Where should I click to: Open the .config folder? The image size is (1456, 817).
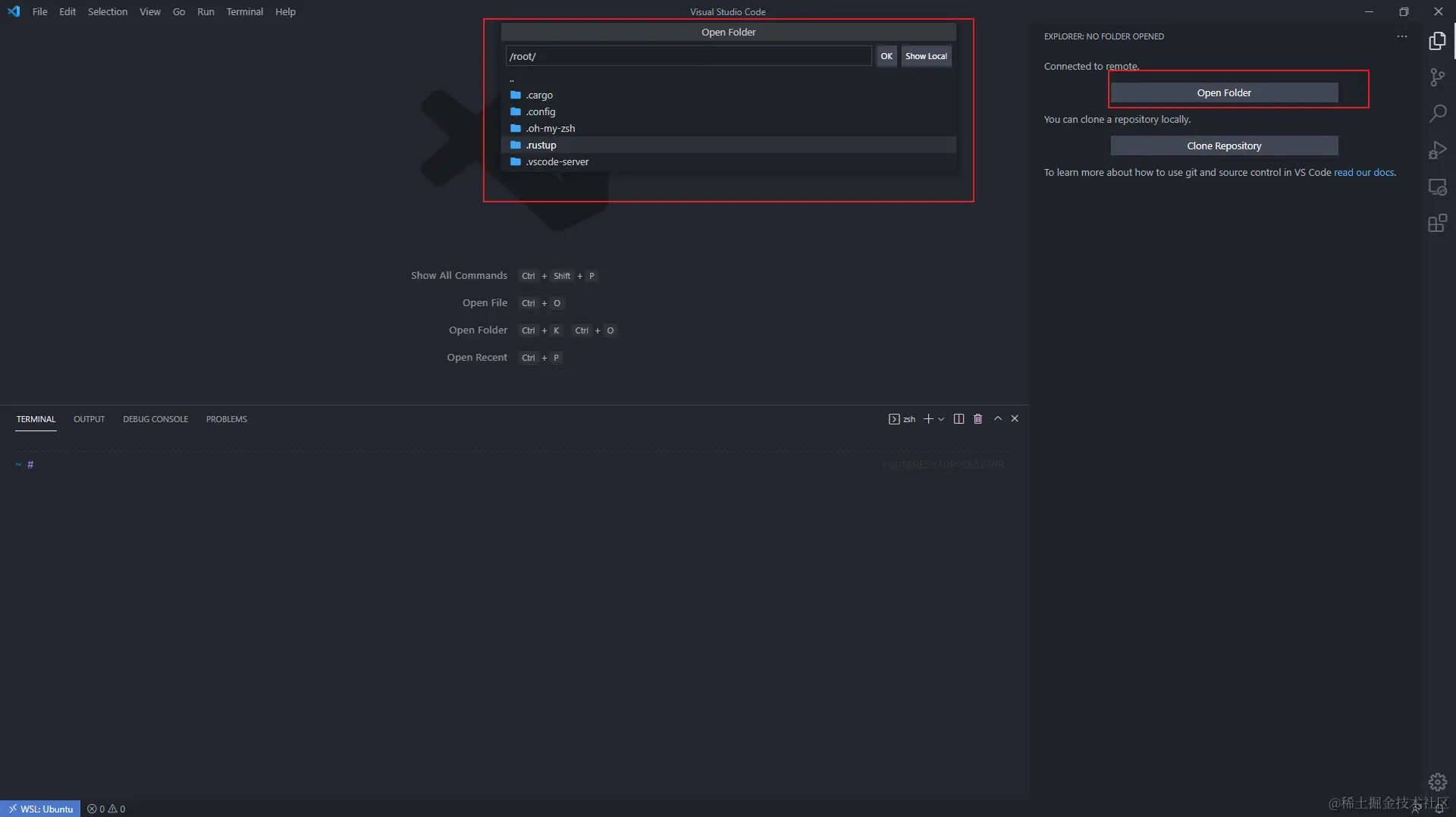pos(728,111)
